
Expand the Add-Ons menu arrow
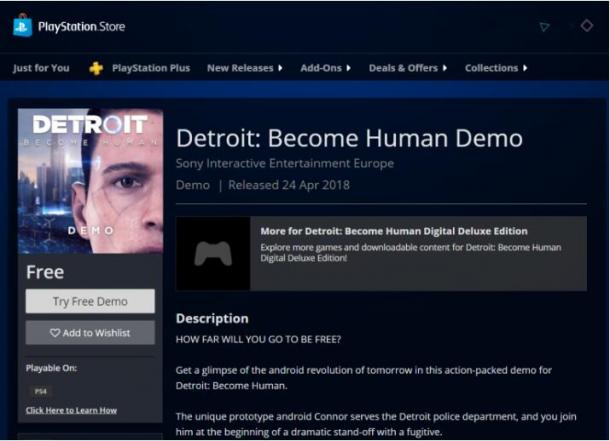coord(349,68)
